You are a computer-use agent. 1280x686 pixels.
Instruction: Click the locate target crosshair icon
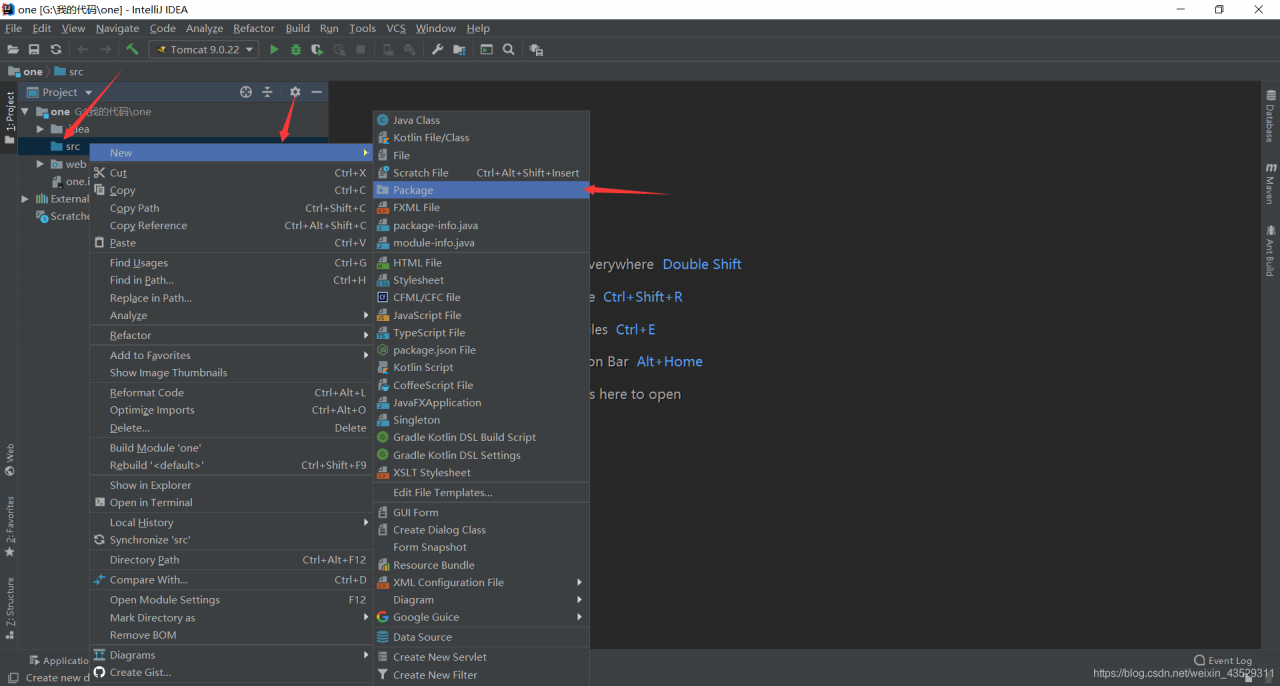[x=246, y=92]
